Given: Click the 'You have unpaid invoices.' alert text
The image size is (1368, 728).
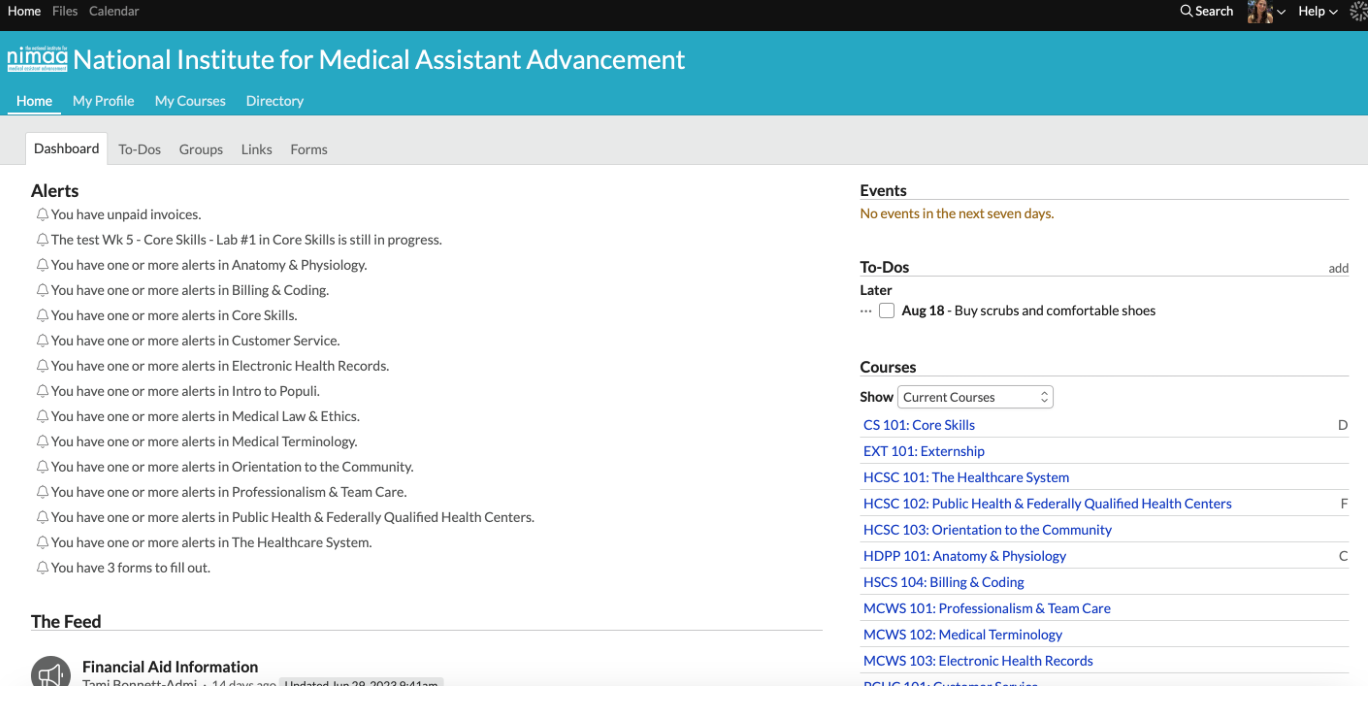Looking at the screenshot, I should pyautogui.click(x=126, y=215).
